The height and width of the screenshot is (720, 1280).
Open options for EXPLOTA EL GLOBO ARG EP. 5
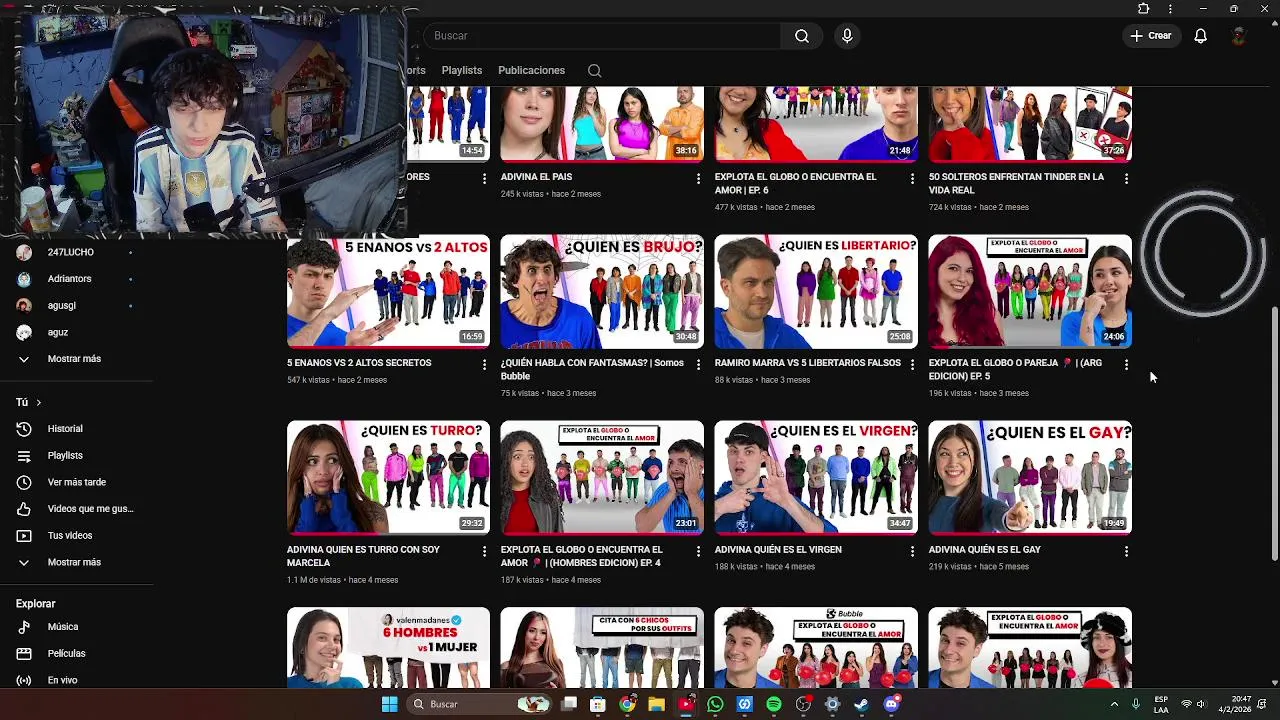(x=1126, y=364)
